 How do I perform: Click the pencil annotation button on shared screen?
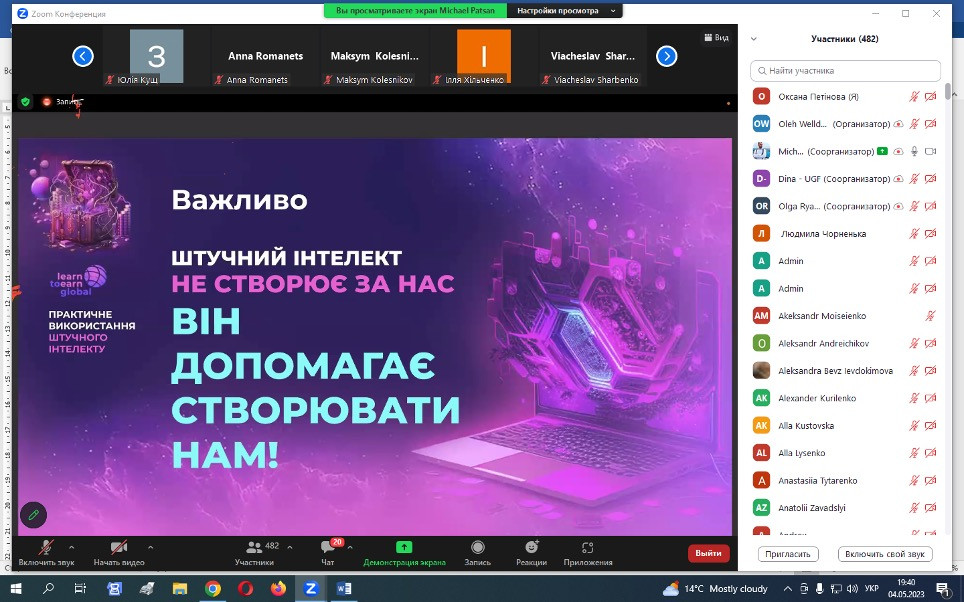tap(33, 515)
